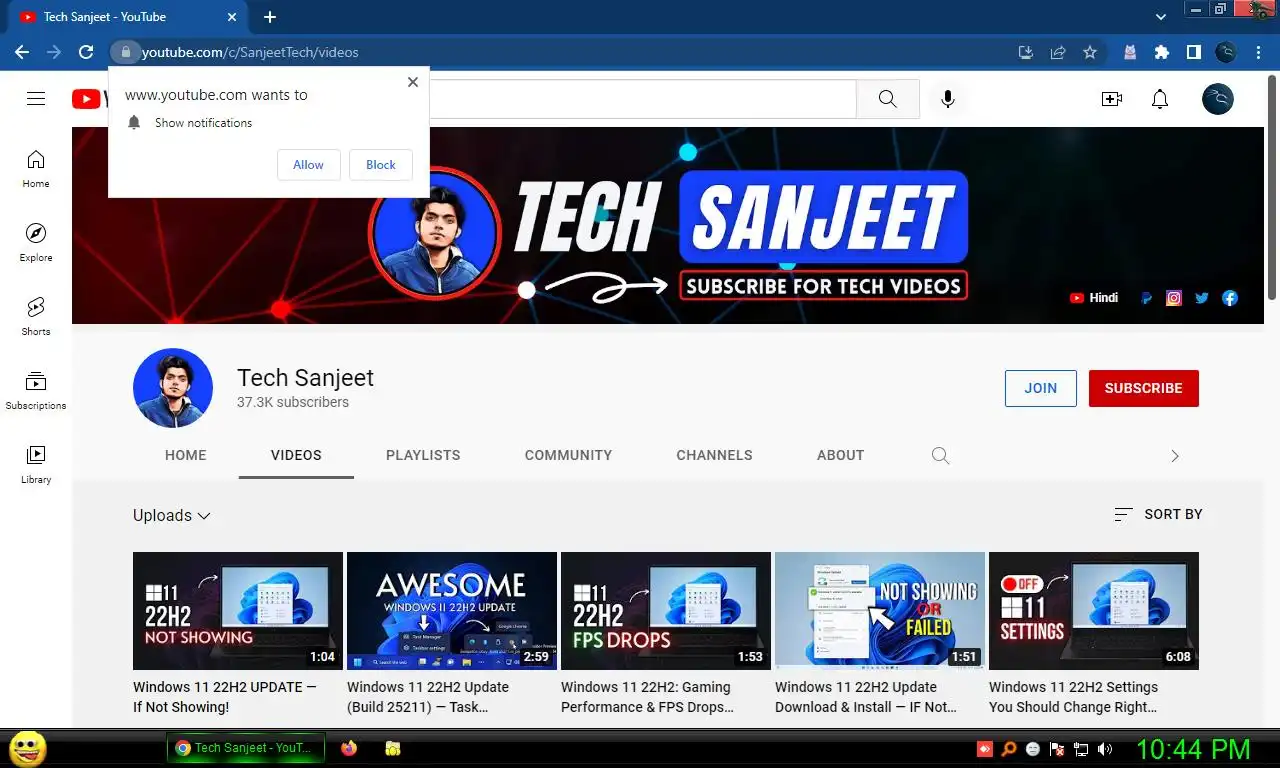The width and height of the screenshot is (1280, 768).
Task: Click the address bar URL
Action: (x=250, y=52)
